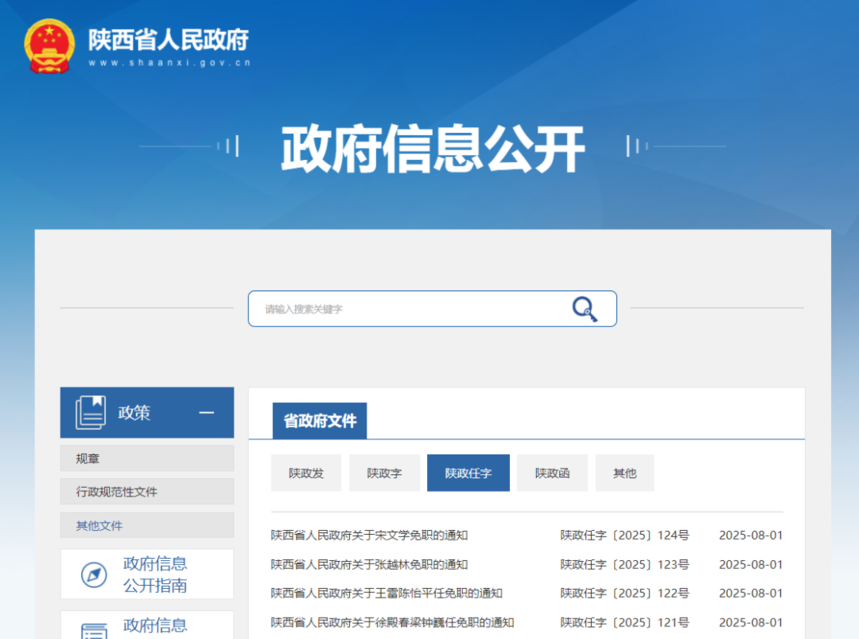Click the document icon beside 政策
The width and height of the screenshot is (859, 639).
pyautogui.click(x=91, y=412)
